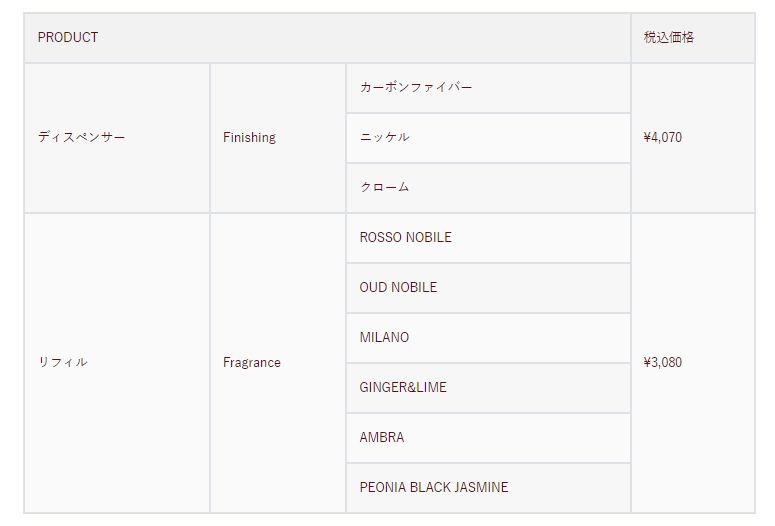Click the Fragrance category cell

tap(252, 363)
